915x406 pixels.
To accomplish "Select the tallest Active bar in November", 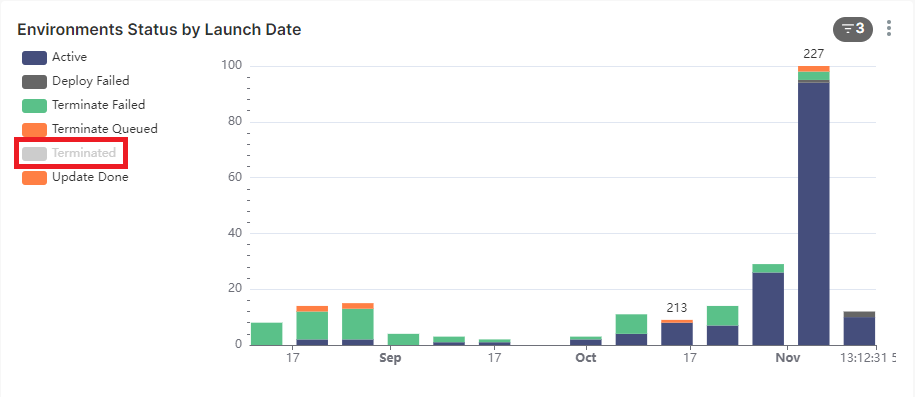I will pyautogui.click(x=813, y=214).
